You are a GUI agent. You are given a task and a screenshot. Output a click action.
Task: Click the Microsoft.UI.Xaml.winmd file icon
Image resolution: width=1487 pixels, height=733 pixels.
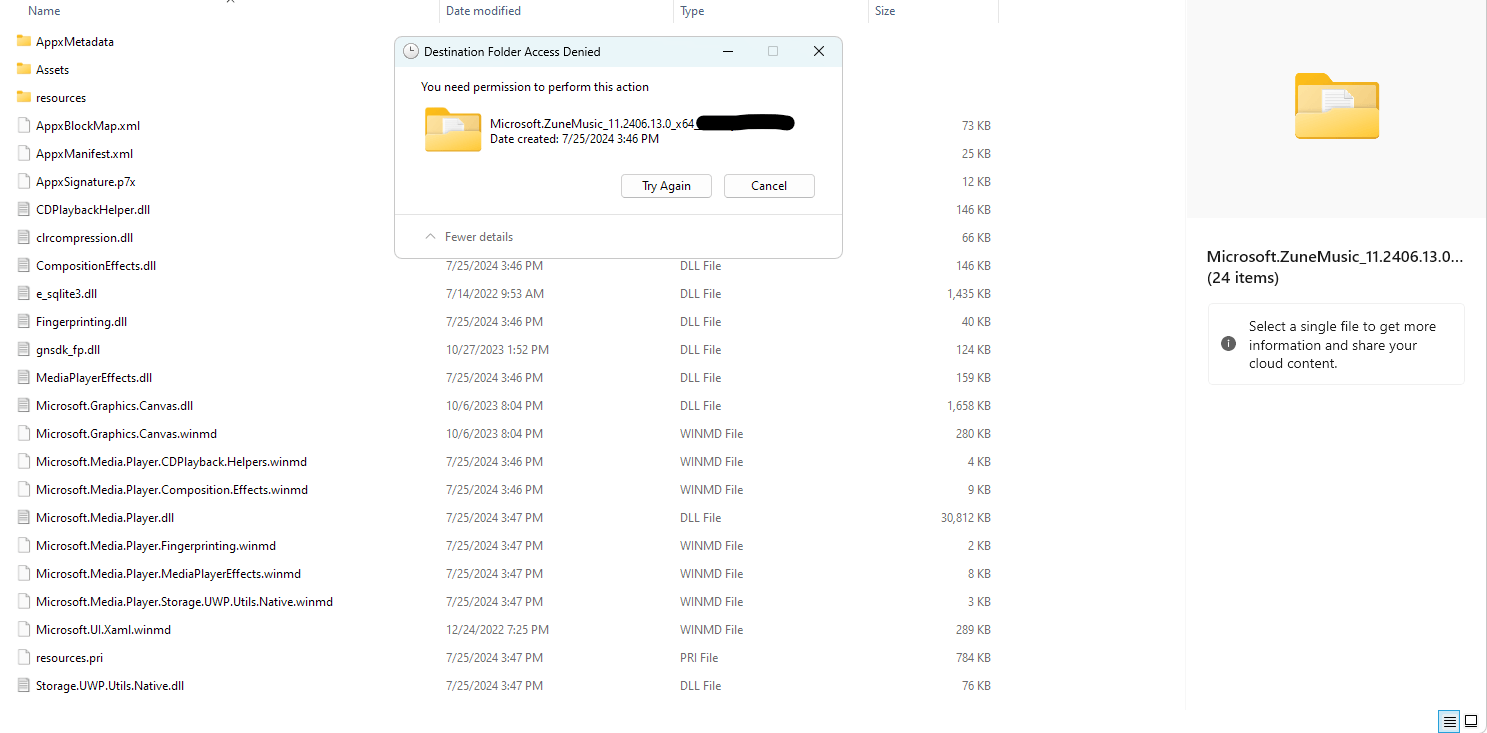[24, 629]
